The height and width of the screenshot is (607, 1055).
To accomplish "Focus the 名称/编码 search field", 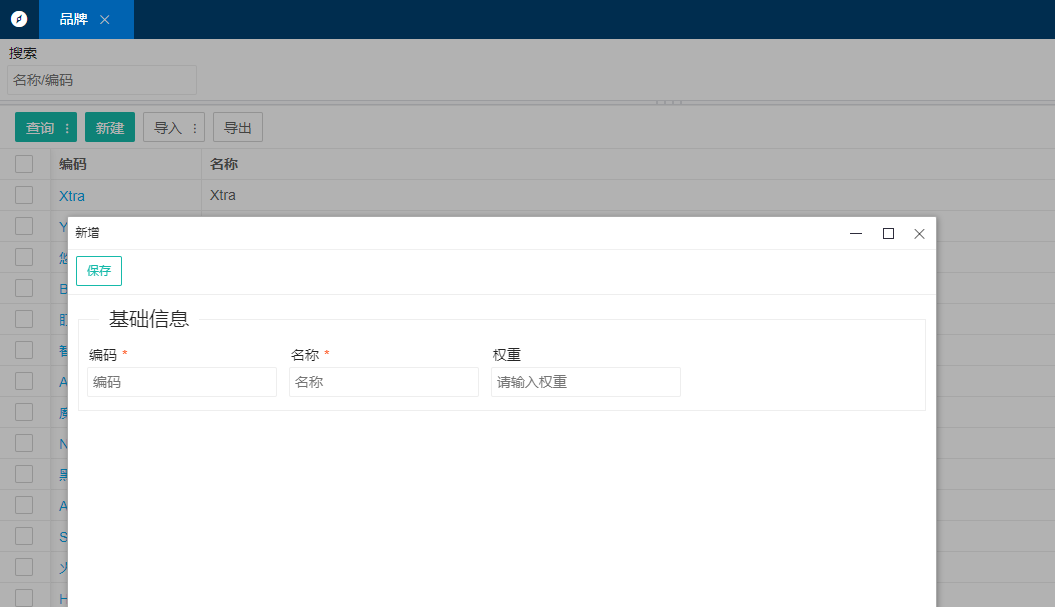I will pyautogui.click(x=102, y=80).
